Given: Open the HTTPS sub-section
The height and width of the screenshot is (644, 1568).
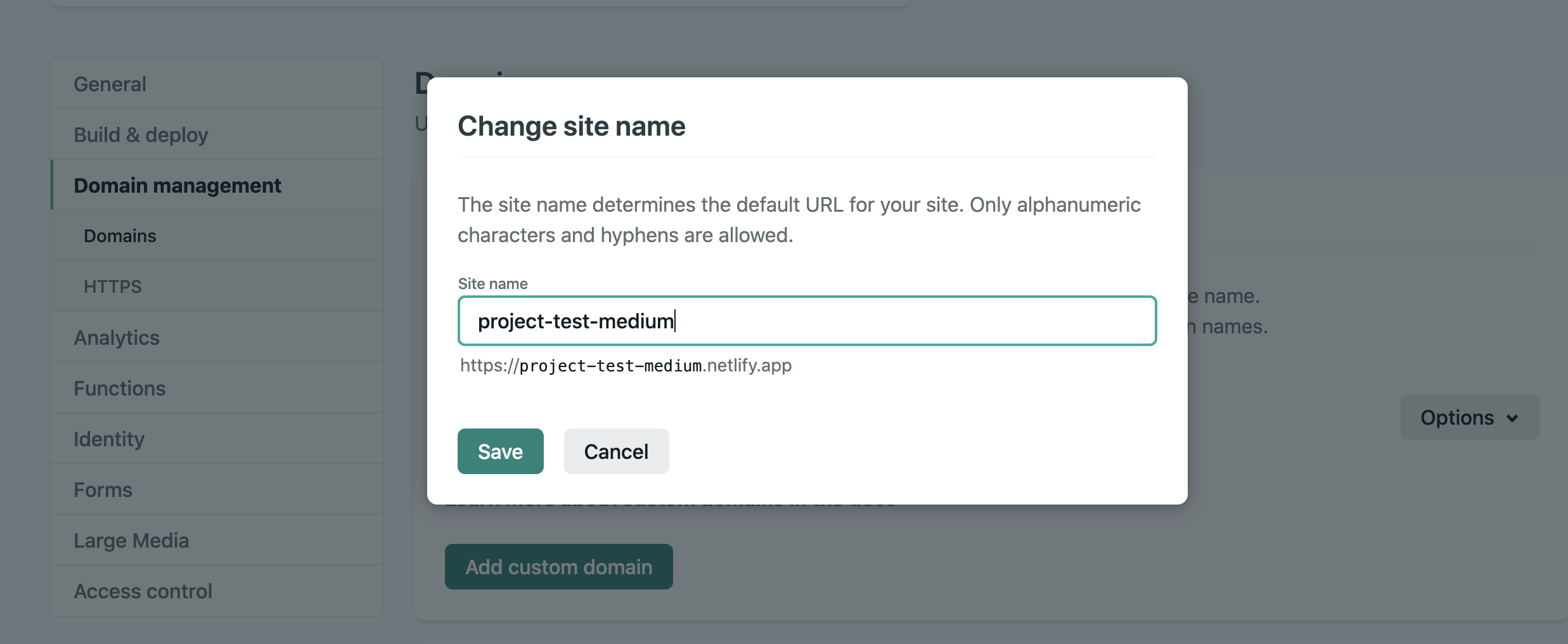Looking at the screenshot, I should [x=113, y=287].
